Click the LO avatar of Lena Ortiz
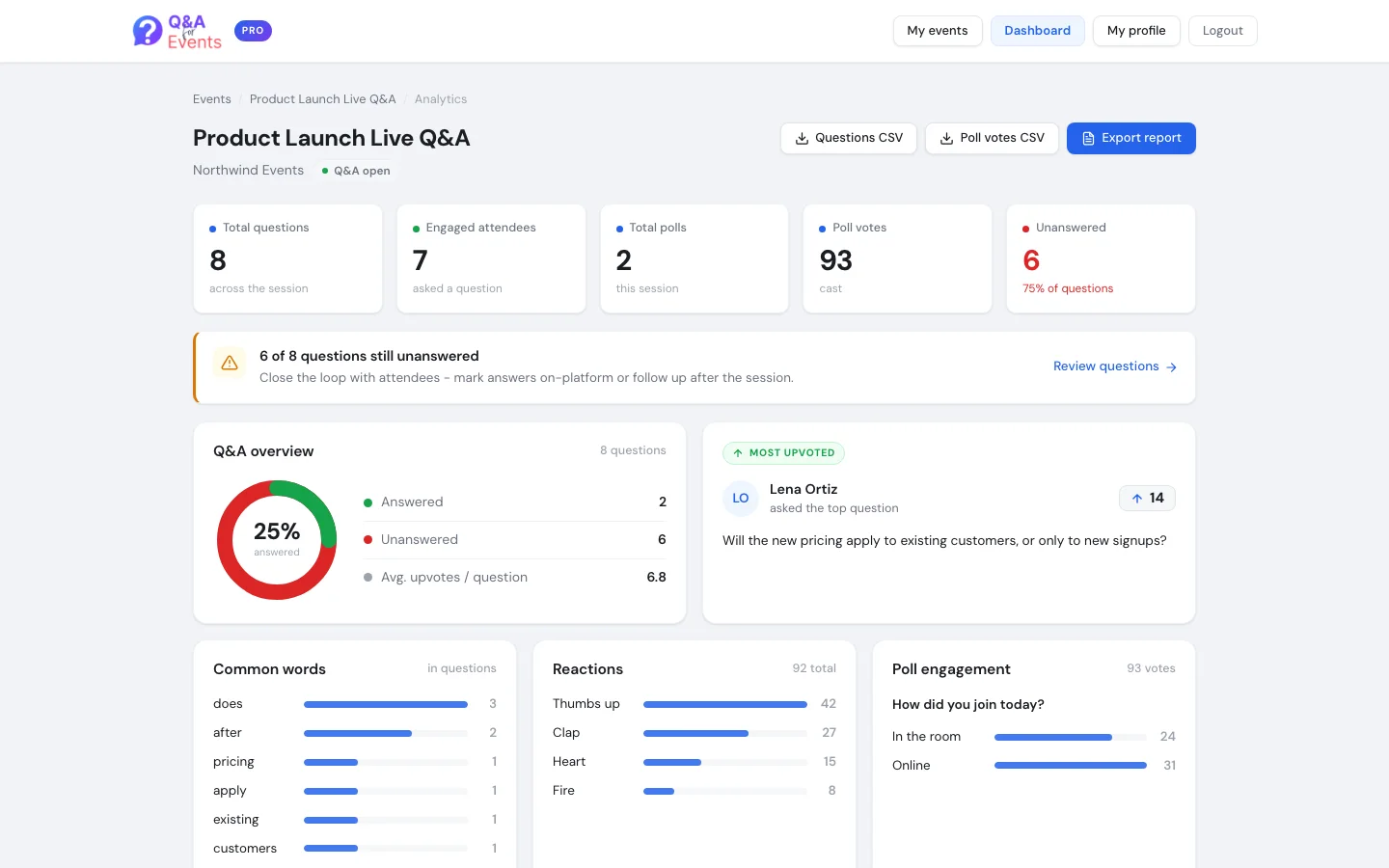1389x868 pixels. pos(741,499)
